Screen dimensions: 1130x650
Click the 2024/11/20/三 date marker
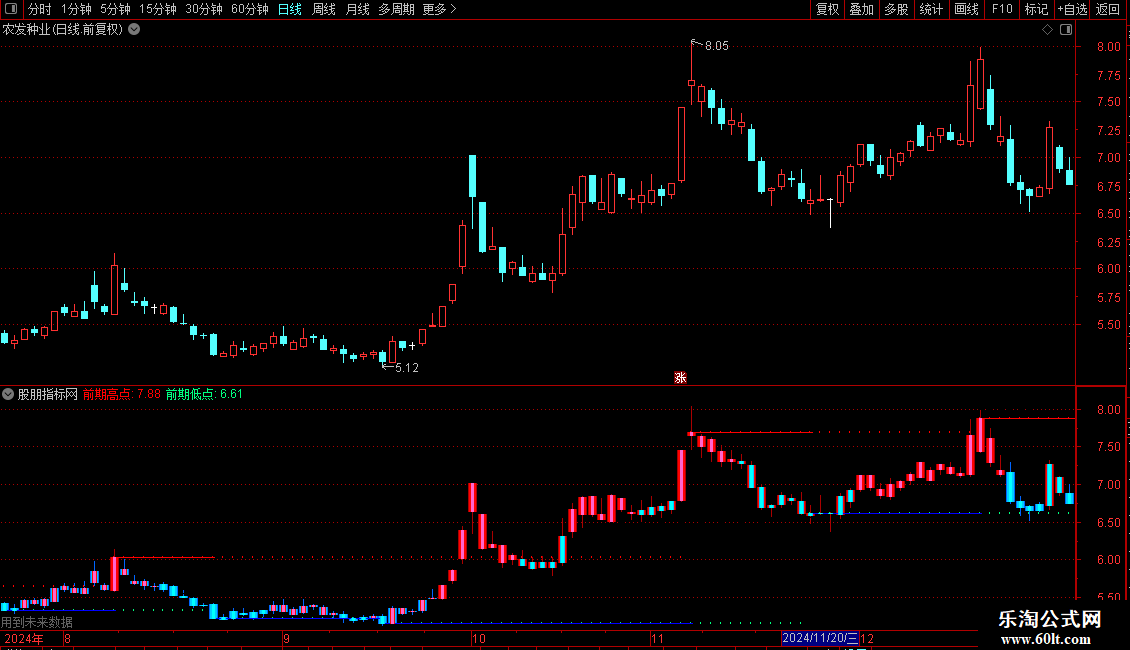(820, 638)
